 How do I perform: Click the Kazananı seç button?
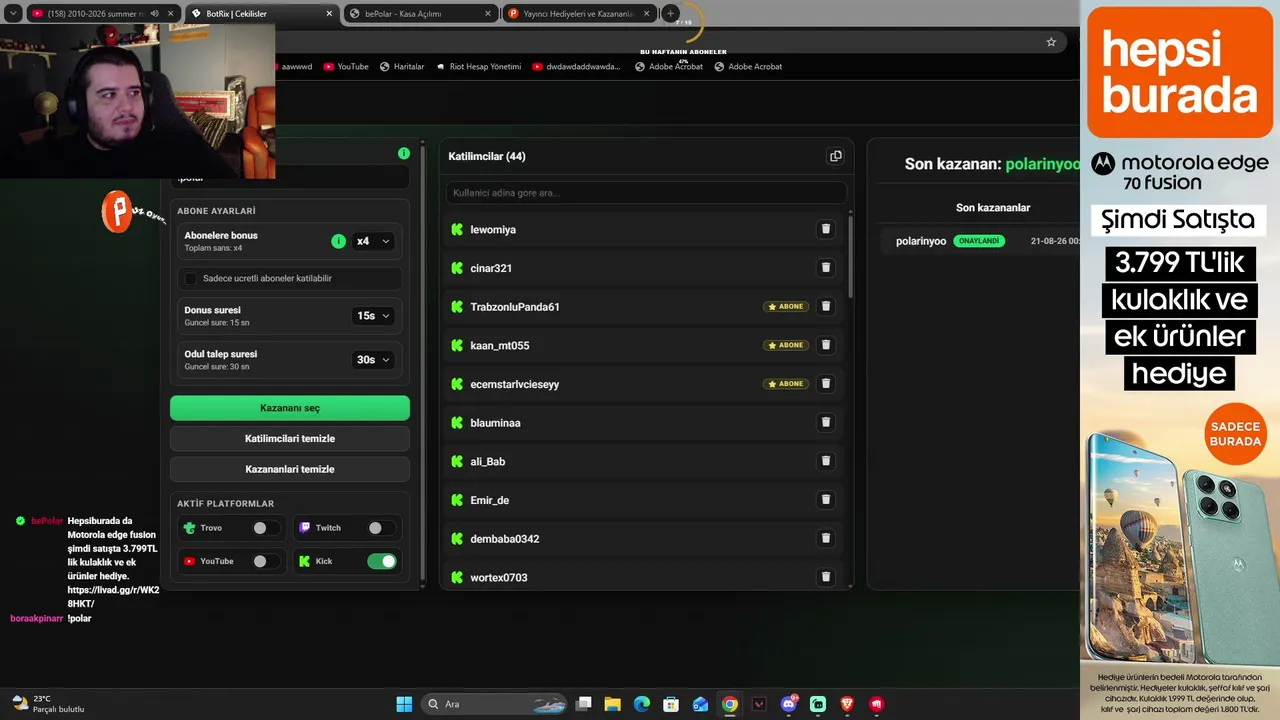(290, 408)
